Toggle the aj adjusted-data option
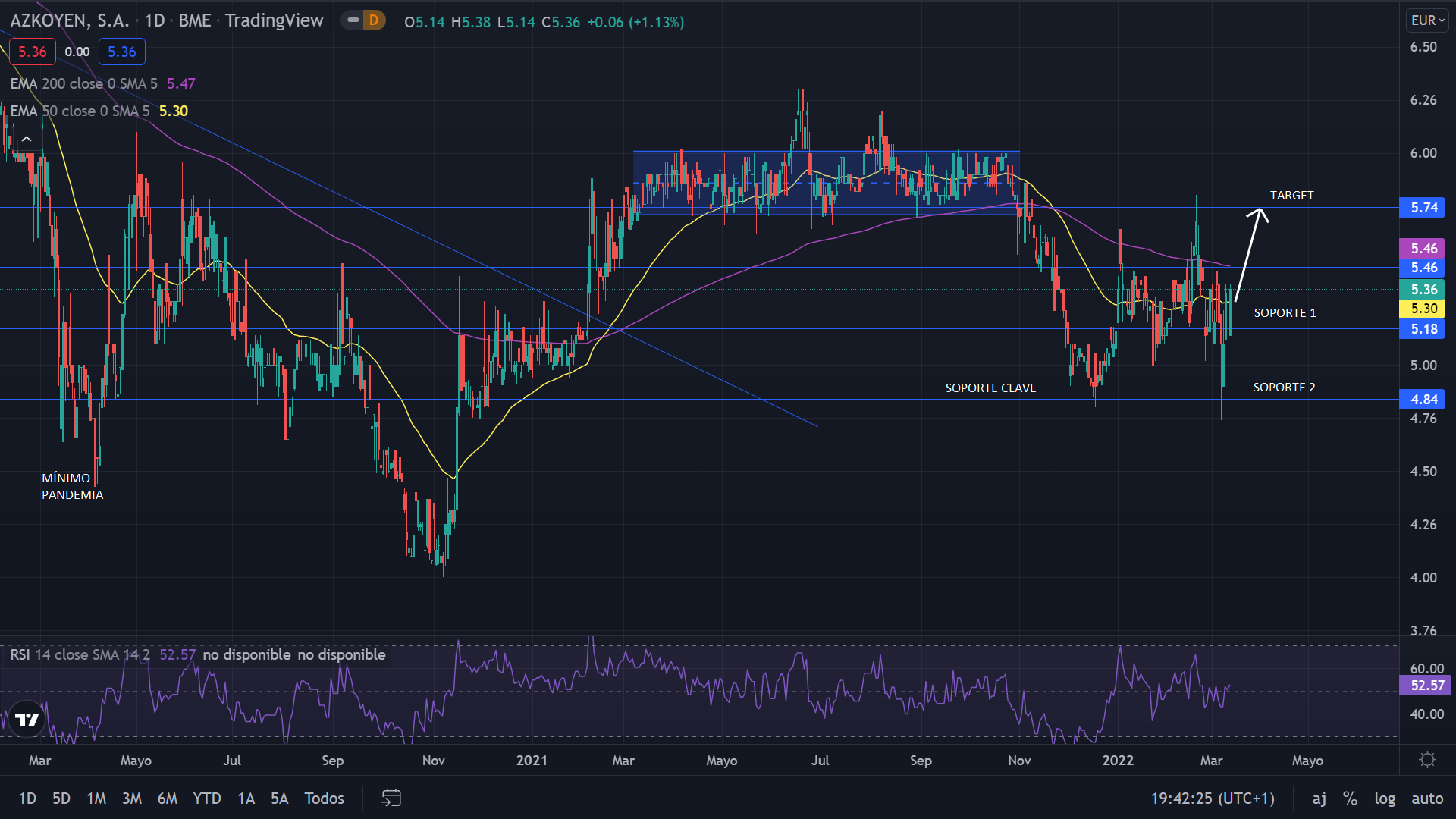The width and height of the screenshot is (1456, 819). click(1319, 798)
